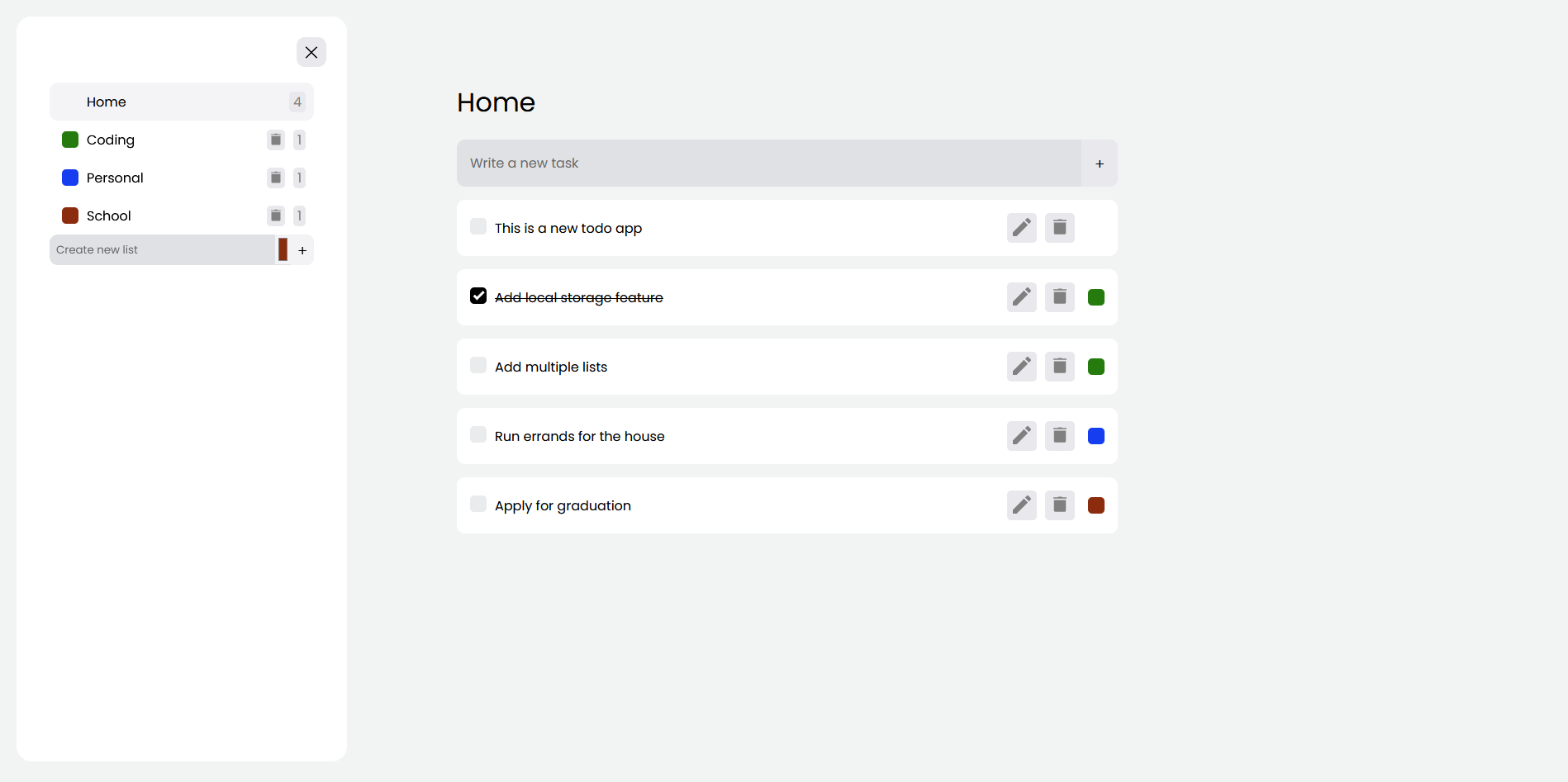Screen dimensions: 1568x782
Task: Open the new list color picker swatch
Action: [283, 249]
